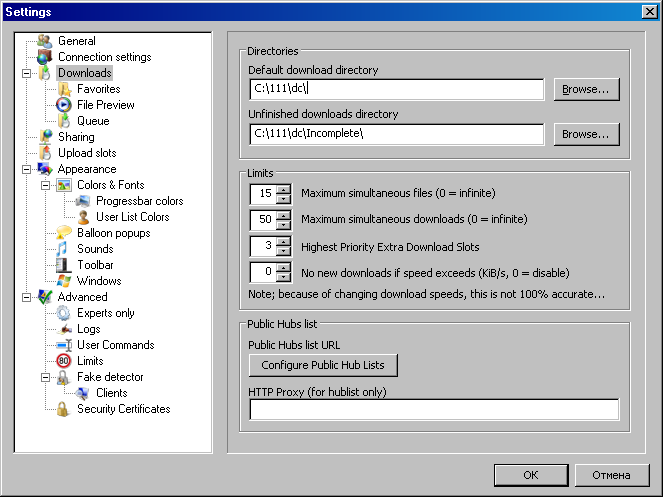Click the Fake detector lock icon
The image size is (663, 497).
point(63,377)
